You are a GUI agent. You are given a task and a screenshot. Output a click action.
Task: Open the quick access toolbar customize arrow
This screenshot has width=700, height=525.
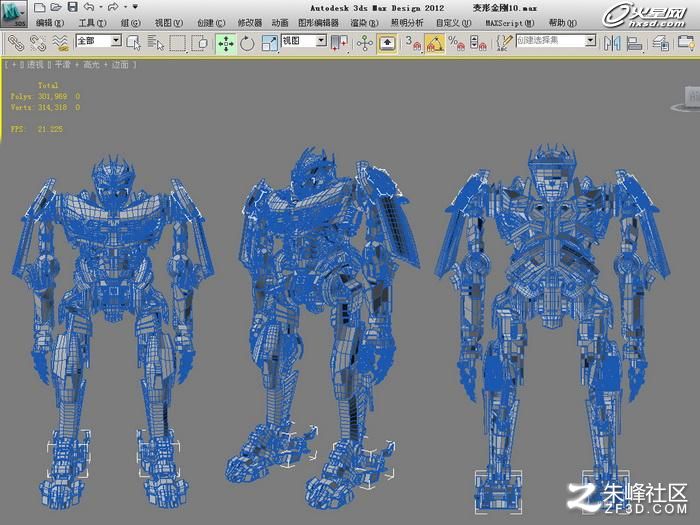135,7
